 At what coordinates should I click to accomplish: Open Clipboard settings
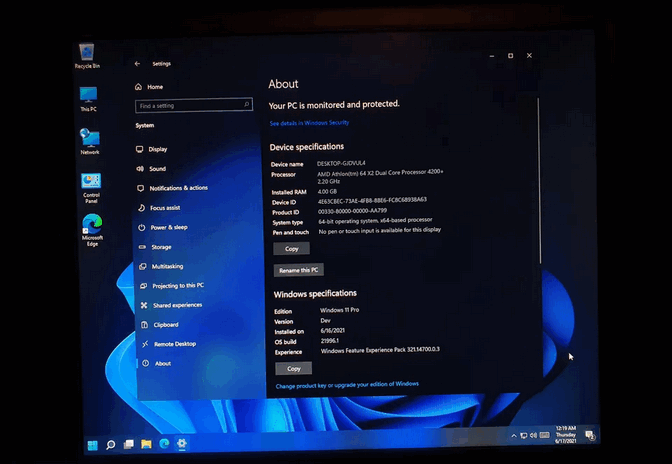click(x=160, y=325)
